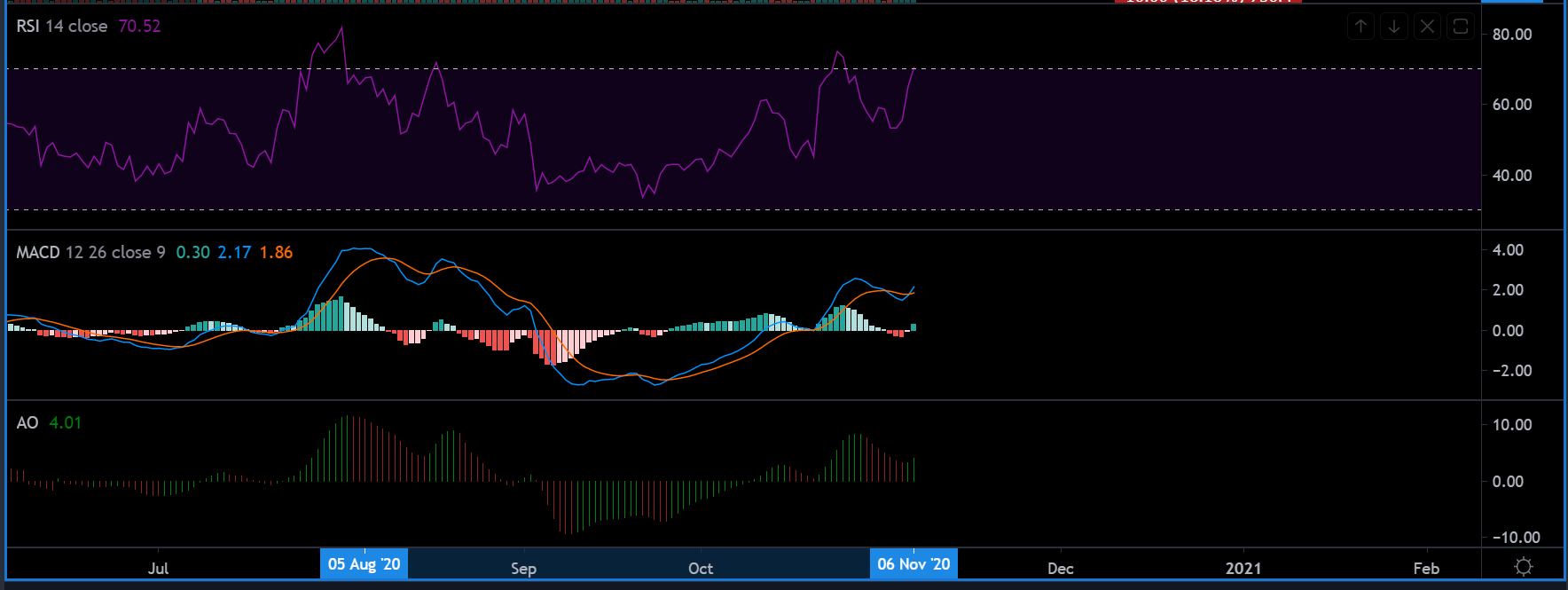
Task: Click the MACD line value 2.17
Action: click(x=234, y=253)
